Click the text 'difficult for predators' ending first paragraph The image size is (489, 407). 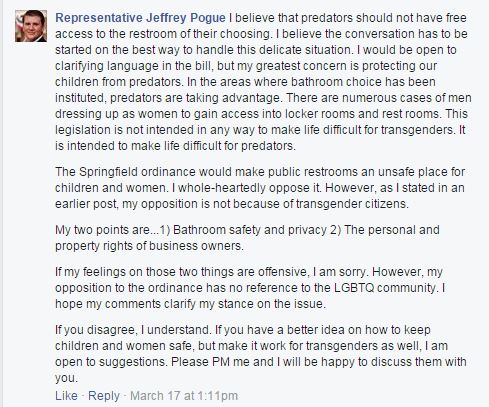pos(236,146)
